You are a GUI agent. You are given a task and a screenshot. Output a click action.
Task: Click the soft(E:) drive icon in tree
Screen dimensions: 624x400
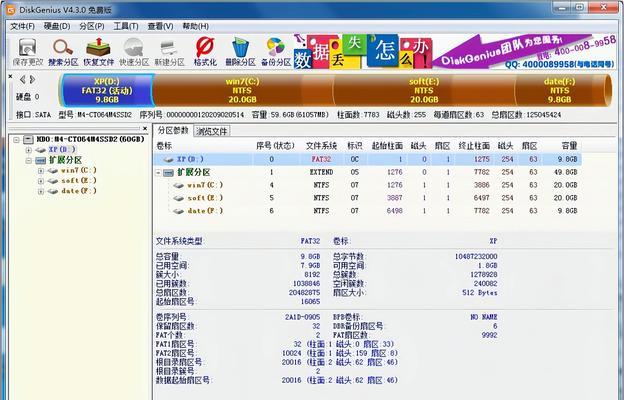pyautogui.click(x=53, y=181)
